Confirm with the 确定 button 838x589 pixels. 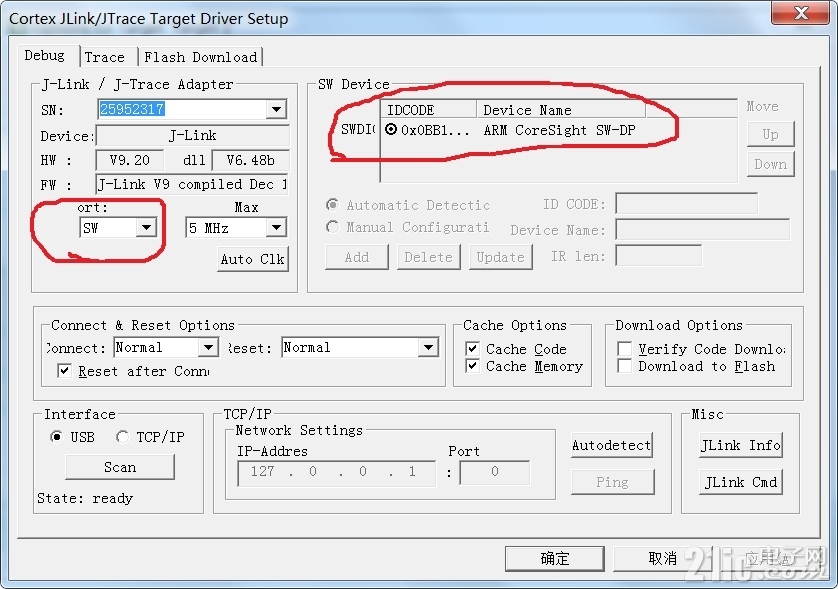[x=555, y=559]
